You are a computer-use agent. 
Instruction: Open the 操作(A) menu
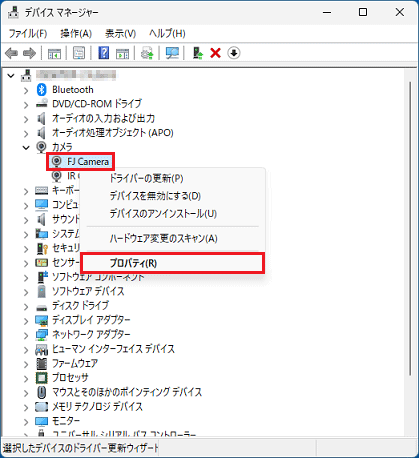[76, 33]
